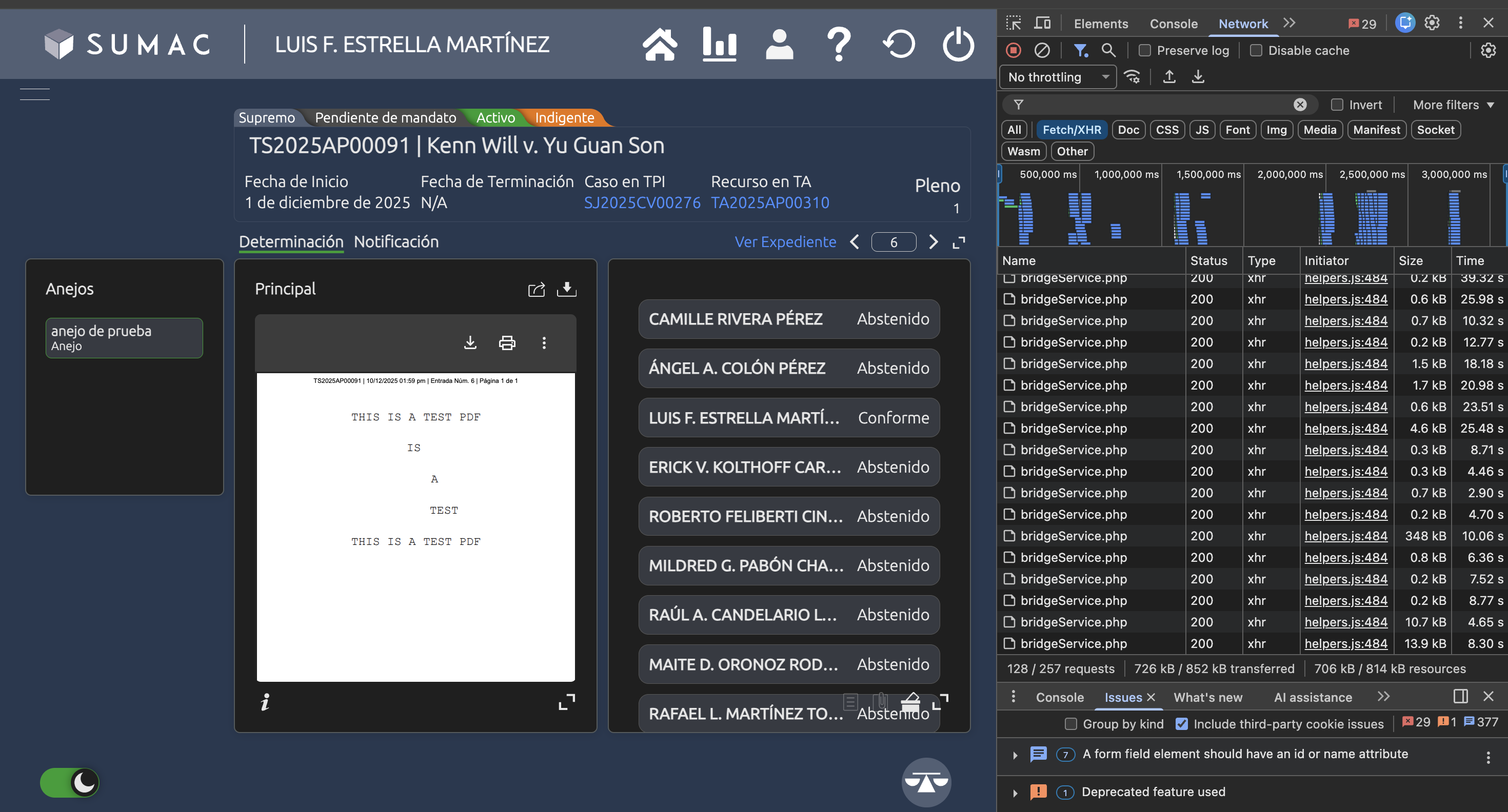Screen dimensions: 1508x812
Task: Open the Ver Expediente link
Action: click(x=785, y=241)
